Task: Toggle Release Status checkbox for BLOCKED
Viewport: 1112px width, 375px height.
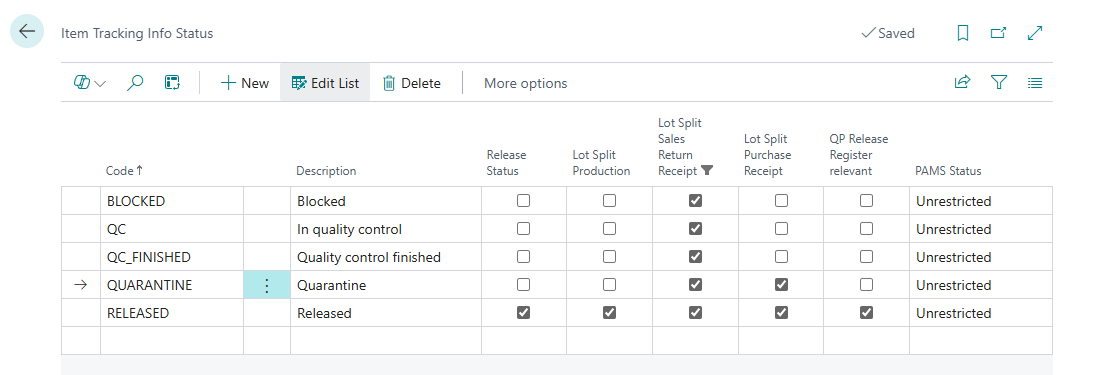Action: [523, 201]
